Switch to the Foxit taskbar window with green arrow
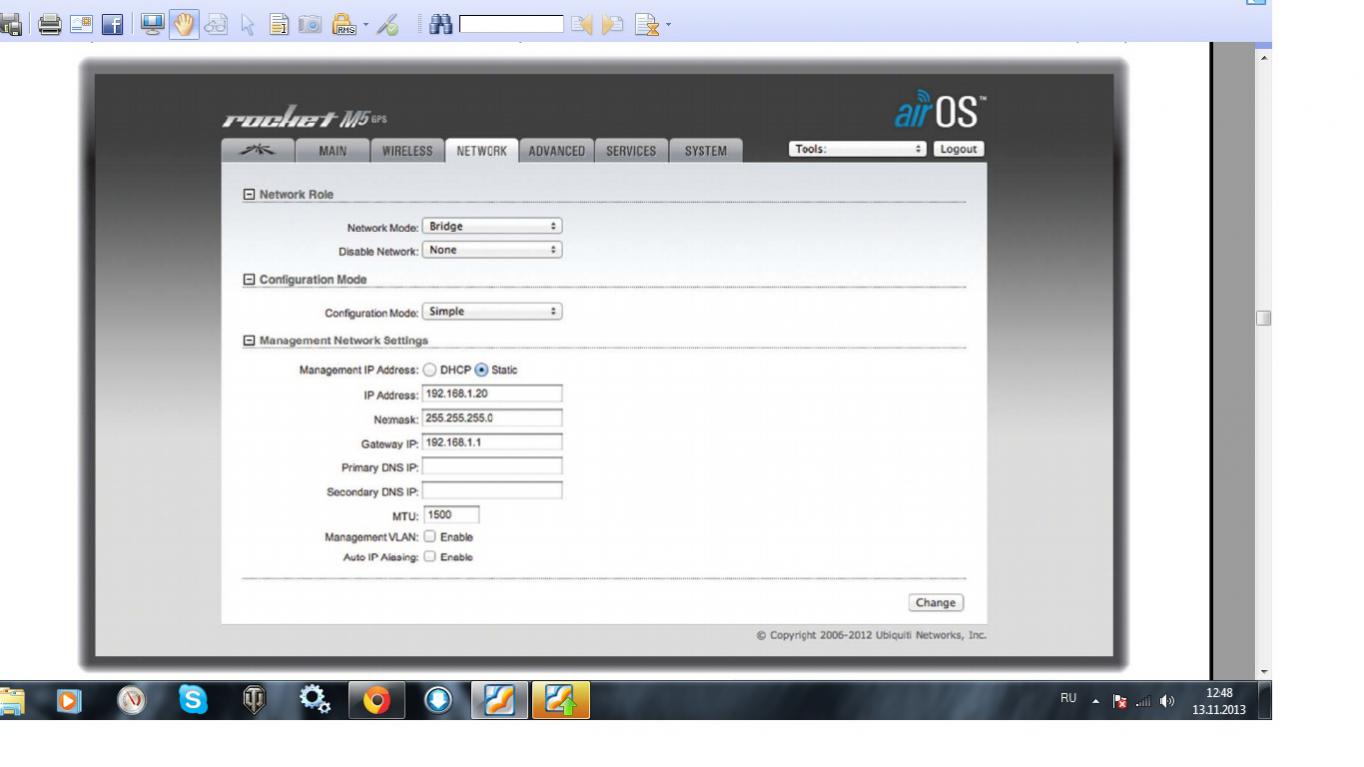Viewport: 1364px width, 767px height. 561,702
